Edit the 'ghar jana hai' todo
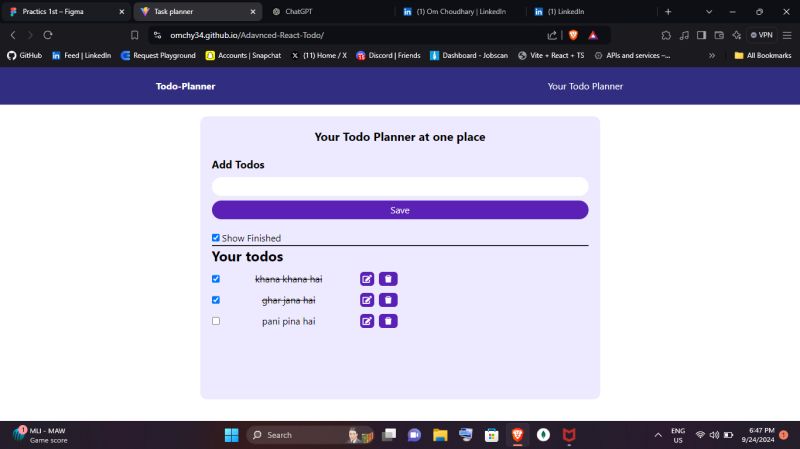The width and height of the screenshot is (800, 449). pyautogui.click(x=367, y=300)
